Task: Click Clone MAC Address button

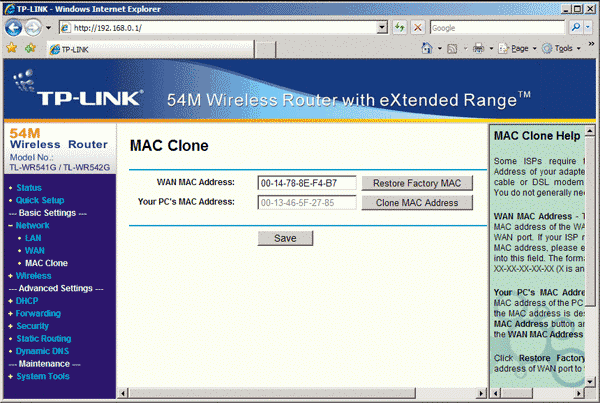Action: [417, 202]
